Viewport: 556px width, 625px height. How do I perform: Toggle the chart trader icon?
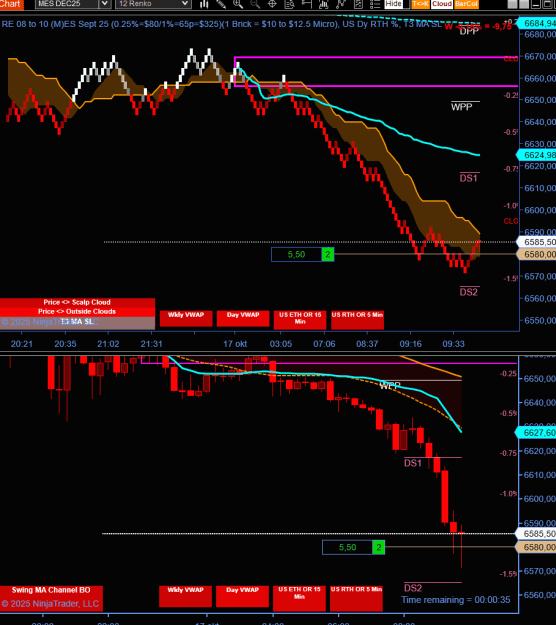[306, 4]
